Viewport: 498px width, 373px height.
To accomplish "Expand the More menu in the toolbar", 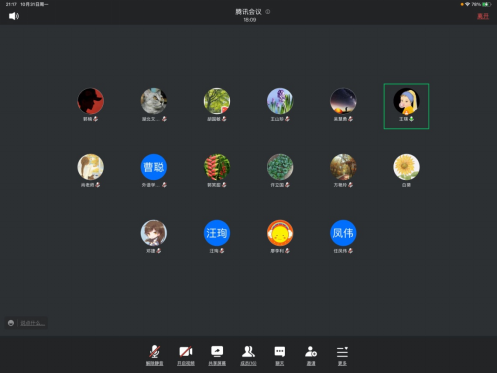I will [342, 355].
